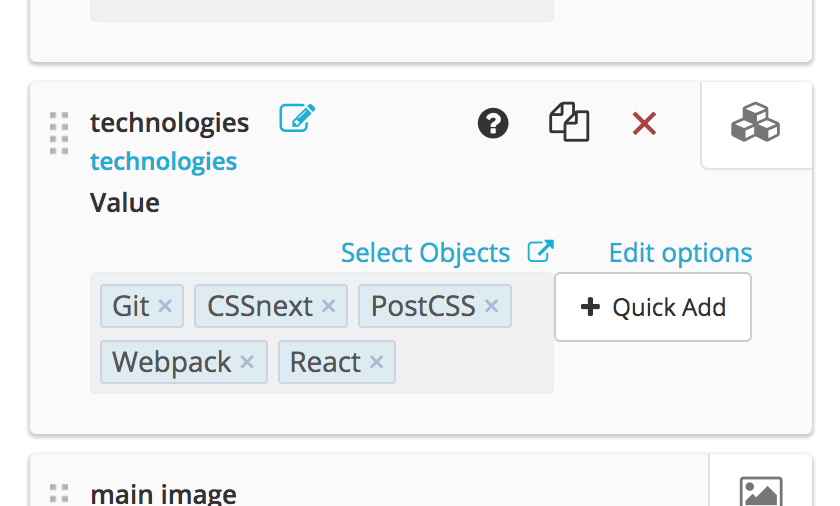Click the Quick Add button

(x=653, y=307)
